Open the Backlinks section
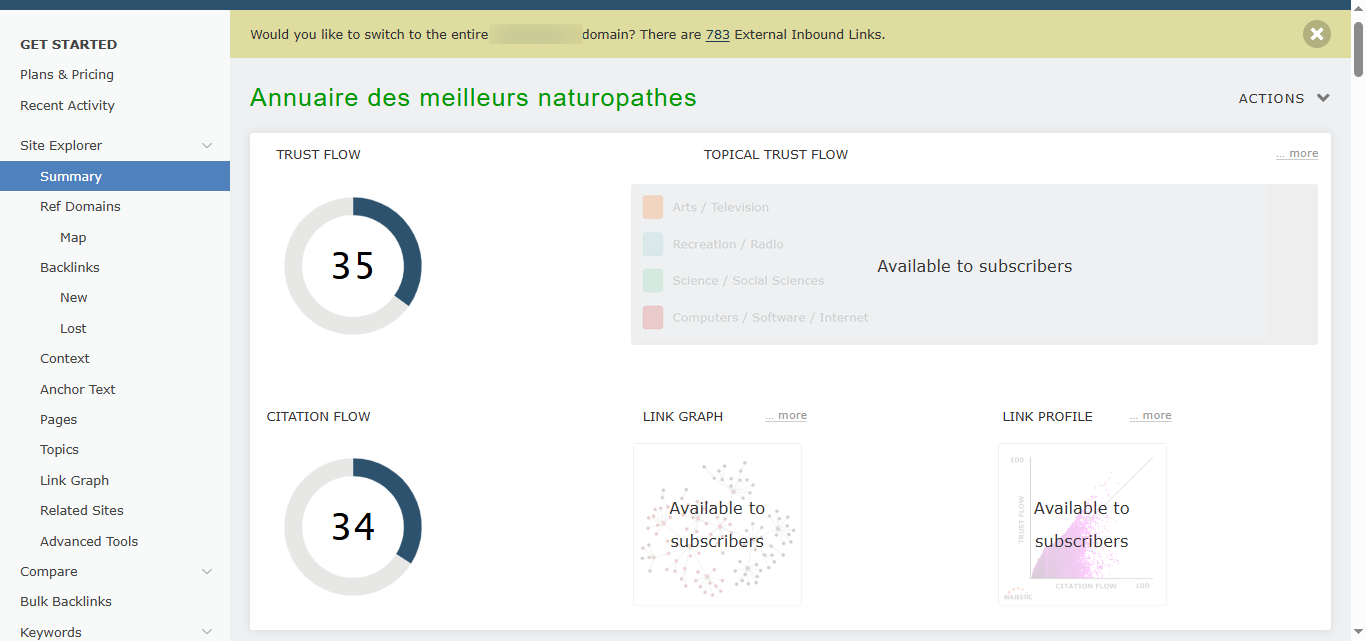Viewport: 1366px width, 641px height. [70, 268]
